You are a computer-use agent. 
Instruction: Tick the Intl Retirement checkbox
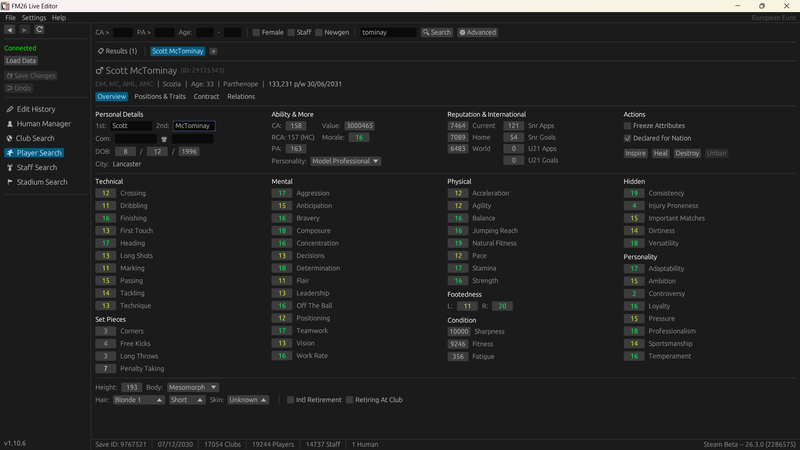pyautogui.click(x=290, y=400)
